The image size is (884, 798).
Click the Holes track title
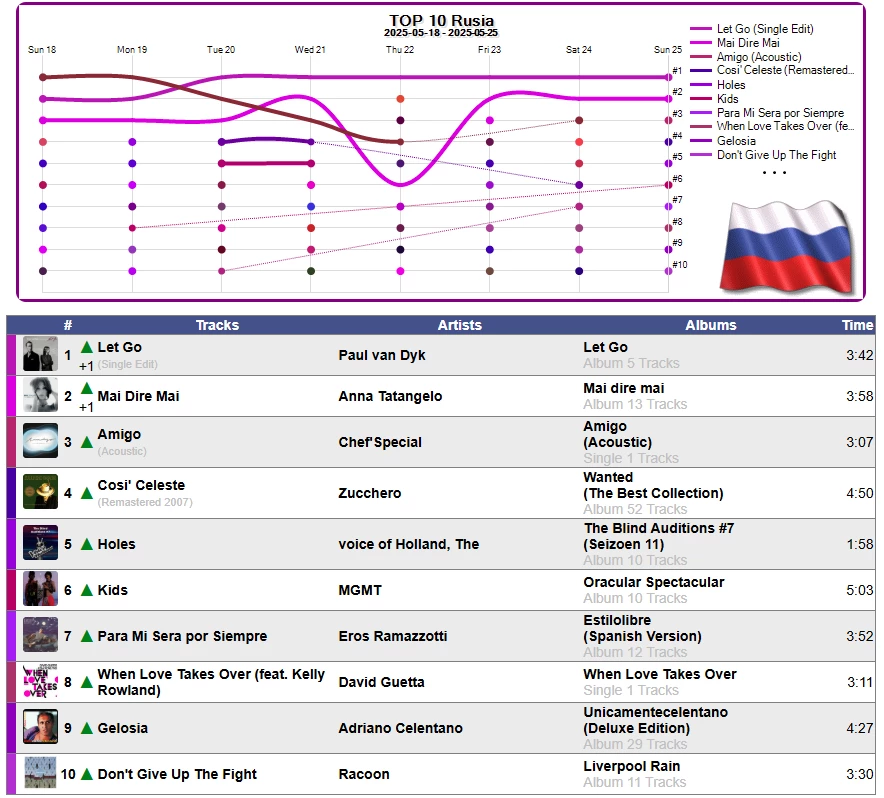[116, 544]
